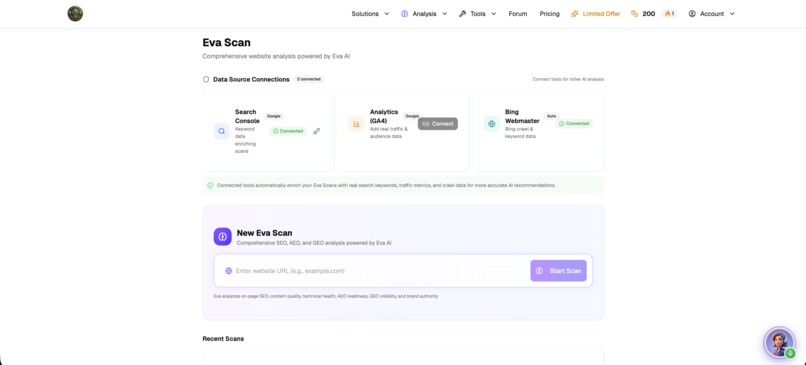Click the sparkle icon beside Limited Offer

coord(575,14)
